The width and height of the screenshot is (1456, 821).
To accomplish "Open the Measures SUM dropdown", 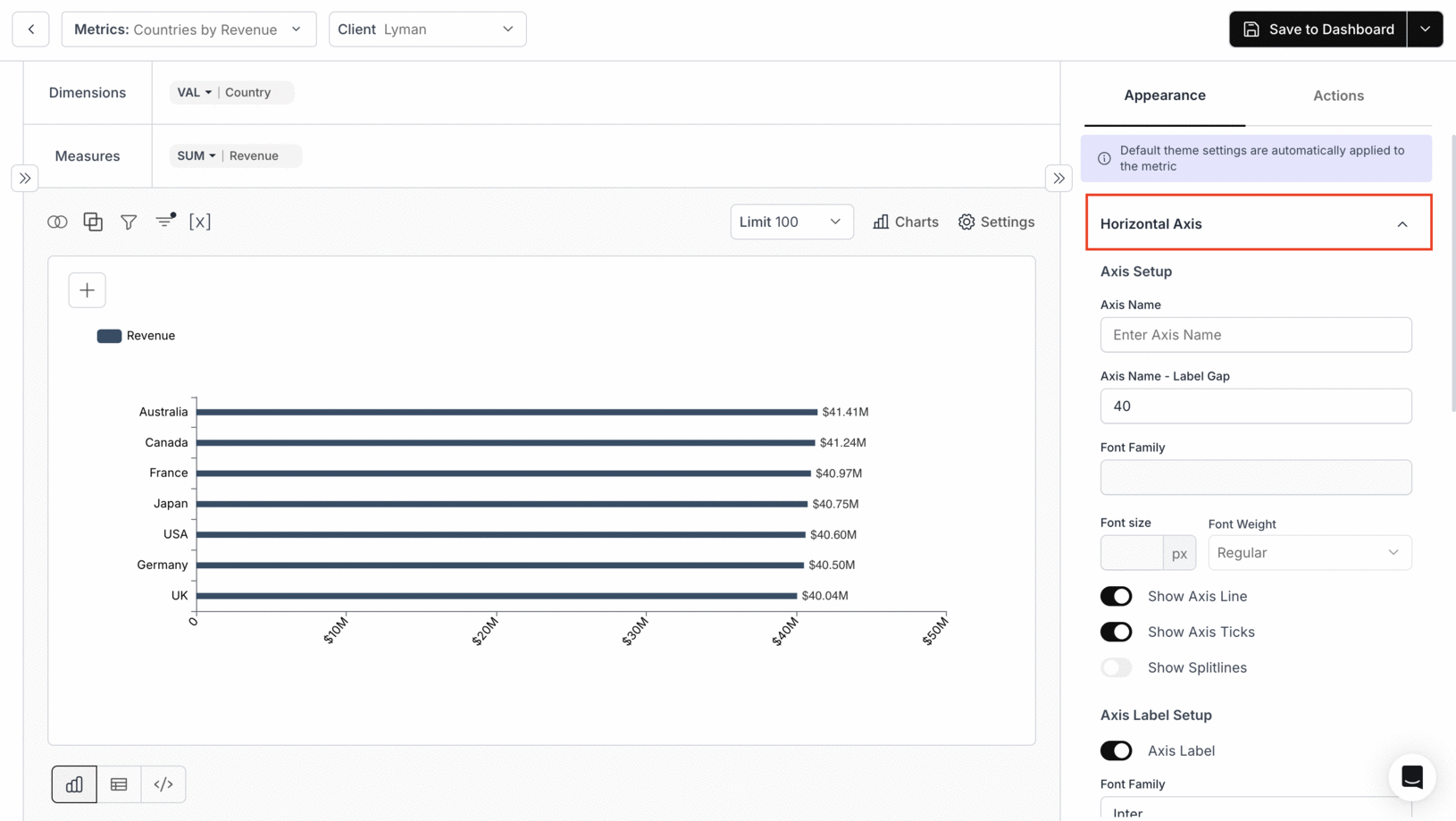I will tap(195, 155).
